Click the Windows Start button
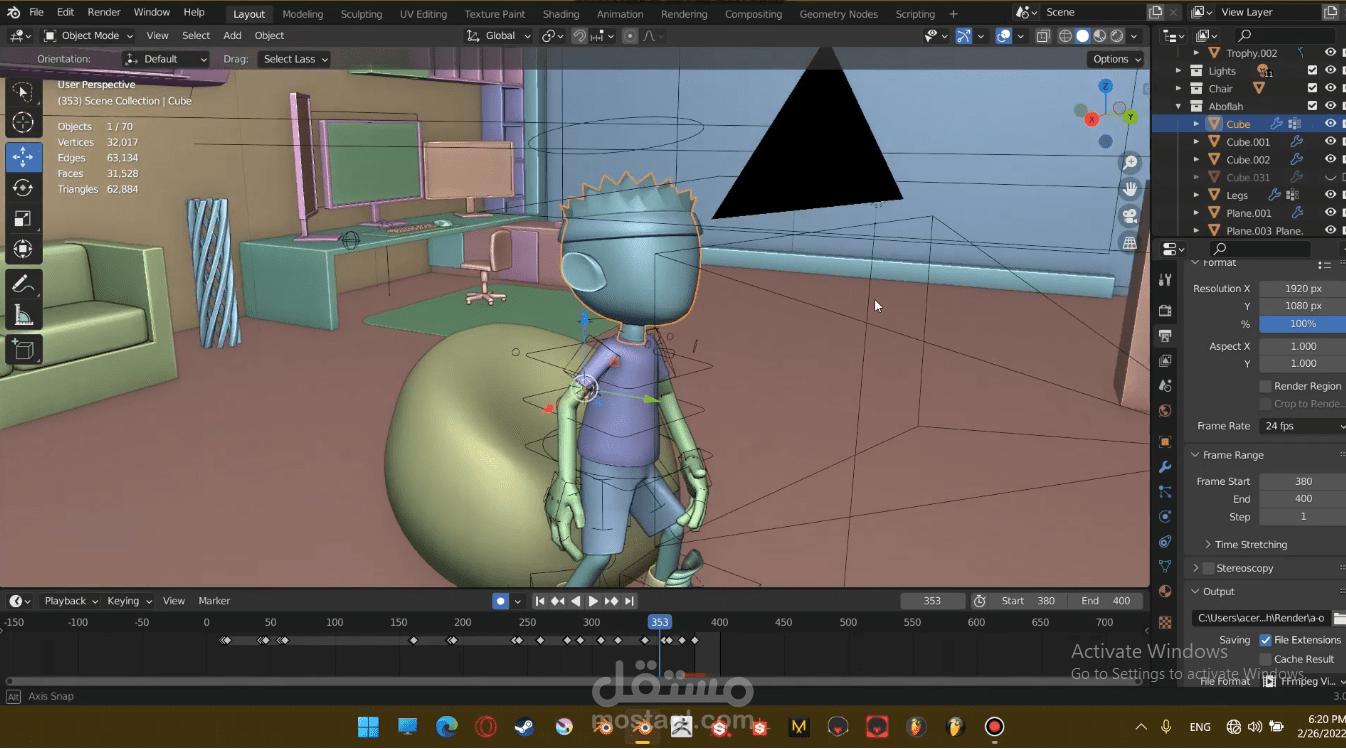The image size is (1346, 749). coord(368,727)
